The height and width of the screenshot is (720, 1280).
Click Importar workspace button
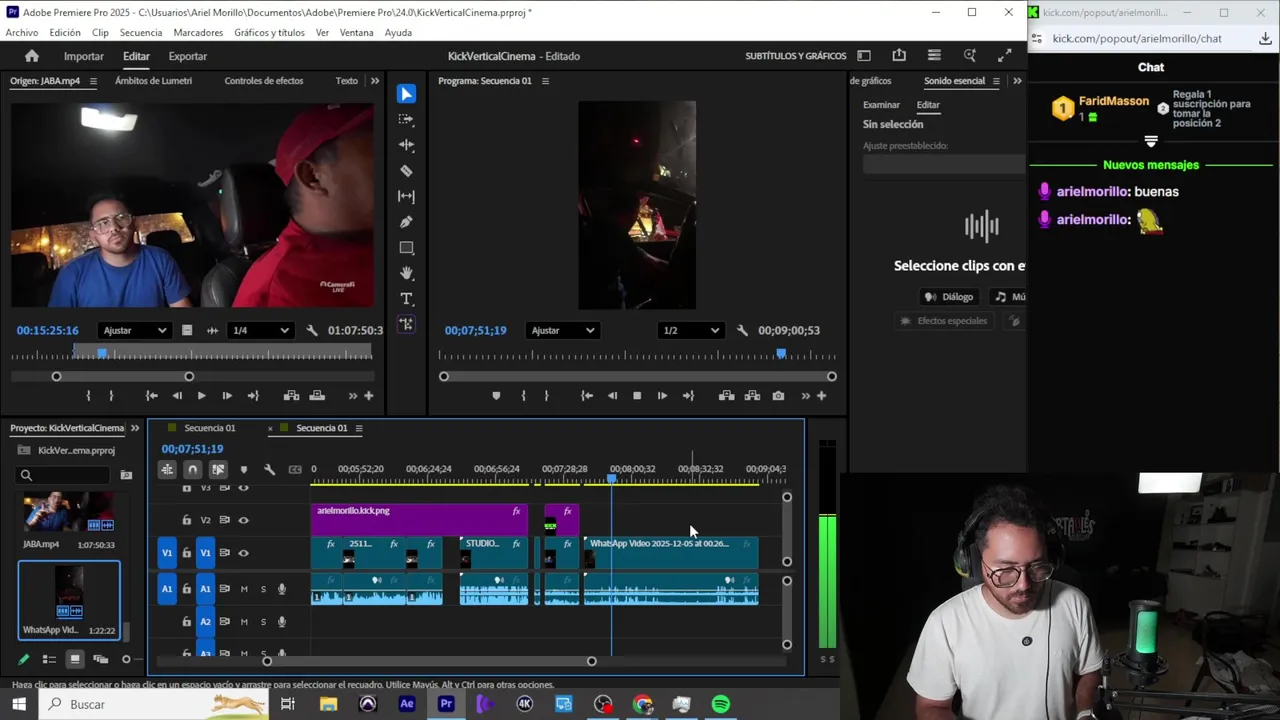[x=83, y=57]
